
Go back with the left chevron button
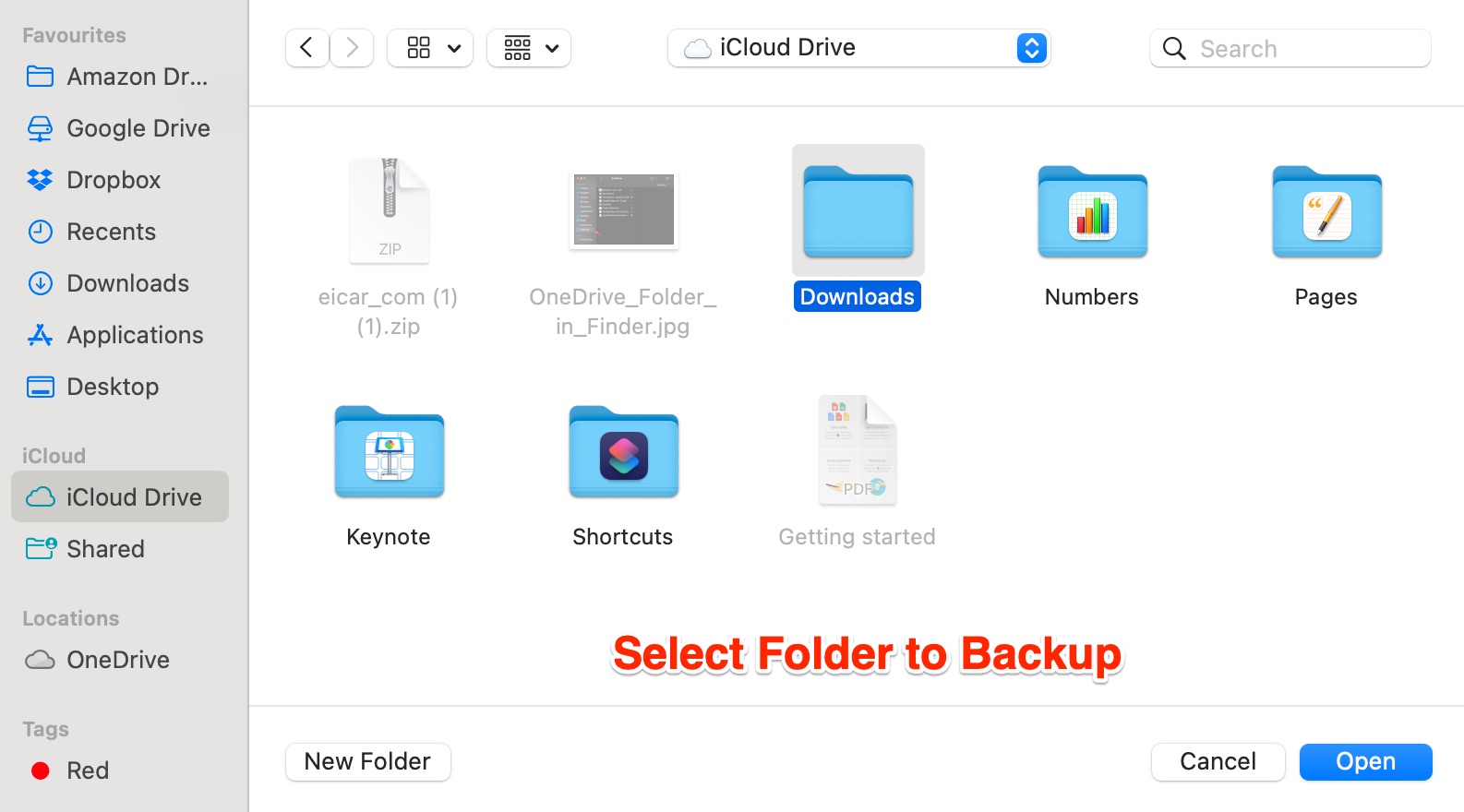pyautogui.click(x=307, y=48)
